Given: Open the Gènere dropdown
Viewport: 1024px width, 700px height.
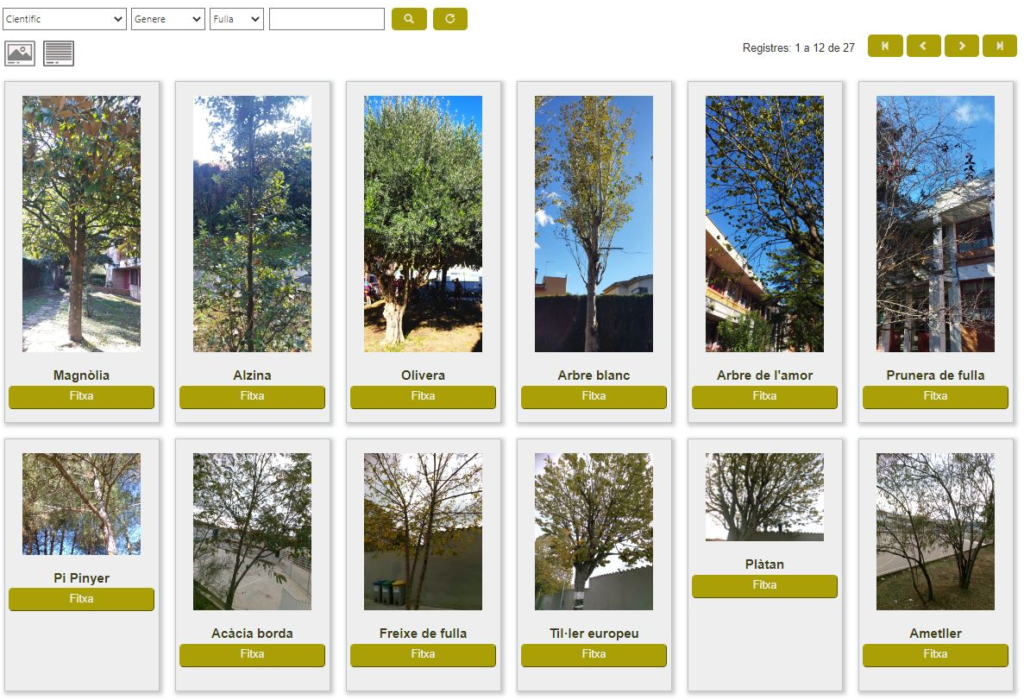Looking at the screenshot, I should (x=168, y=19).
